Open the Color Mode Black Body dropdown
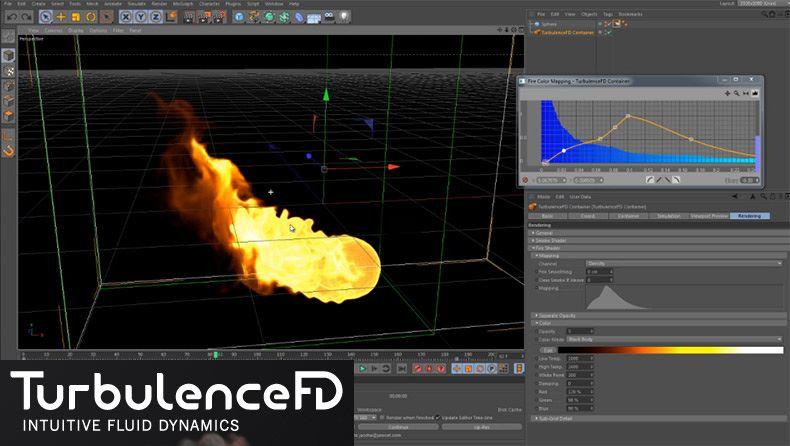This screenshot has width=790, height=446. pyautogui.click(x=675, y=340)
